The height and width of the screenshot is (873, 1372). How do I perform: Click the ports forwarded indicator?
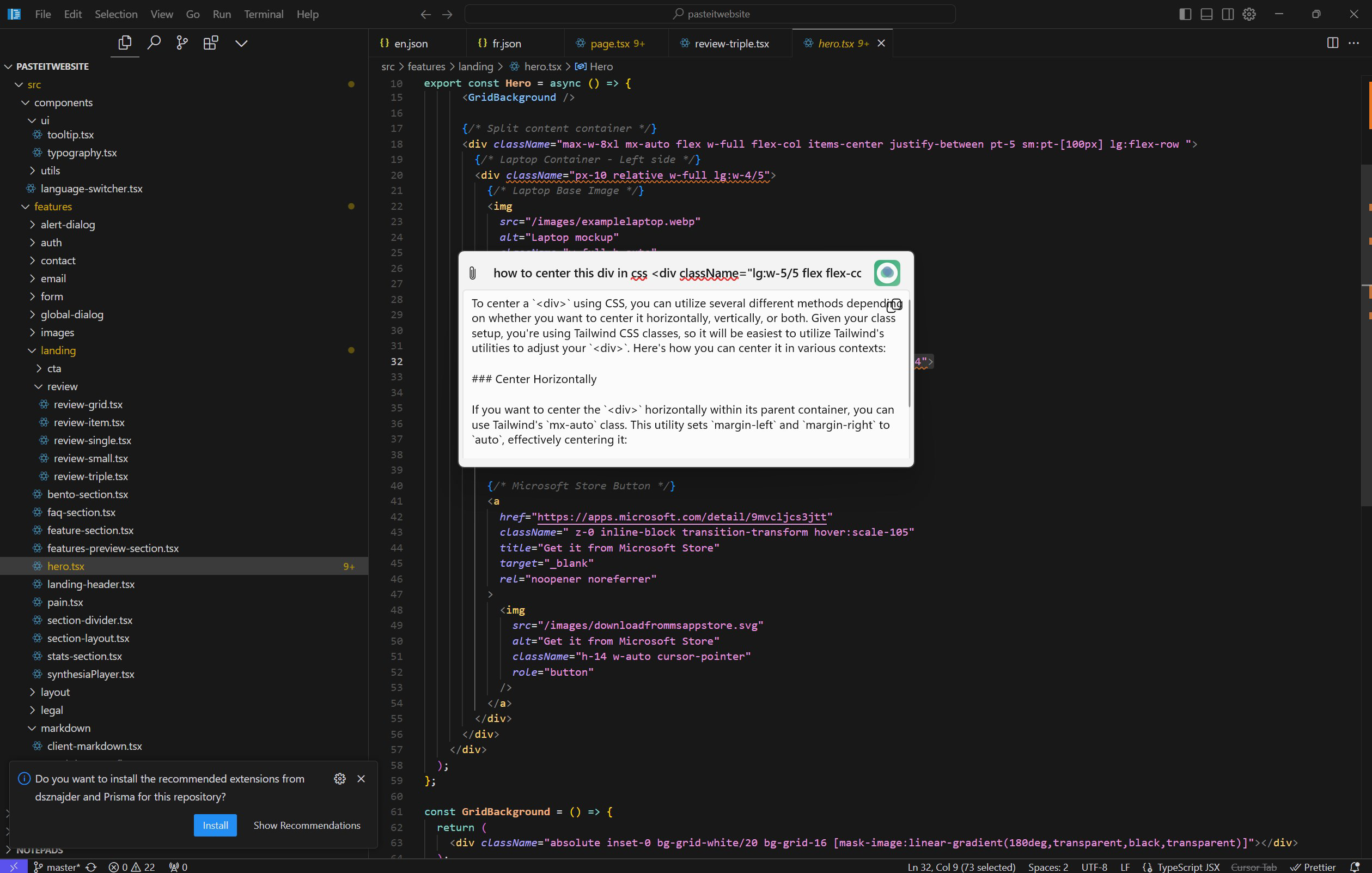(178, 866)
